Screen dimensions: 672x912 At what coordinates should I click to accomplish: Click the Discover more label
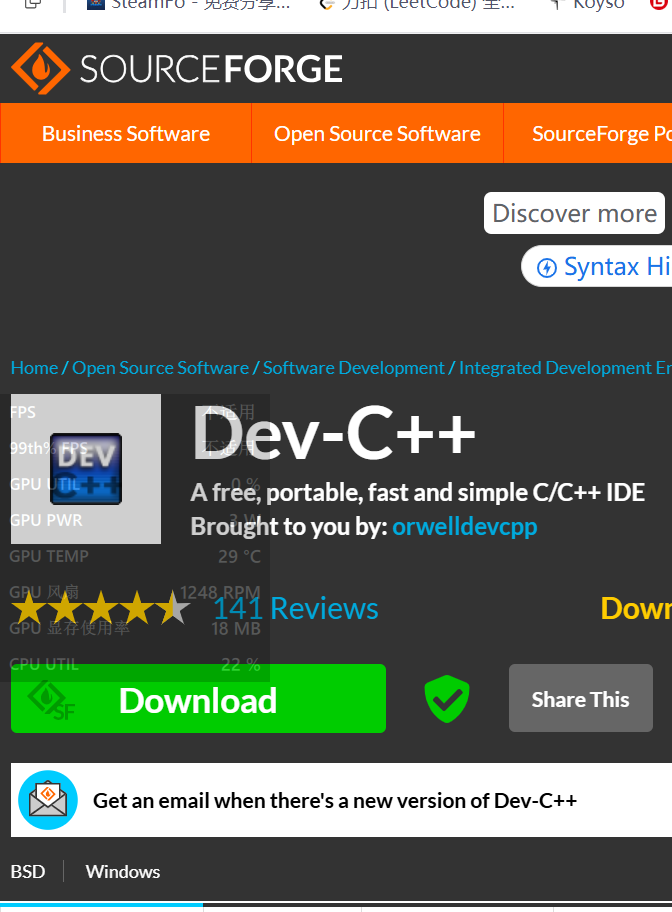click(574, 213)
